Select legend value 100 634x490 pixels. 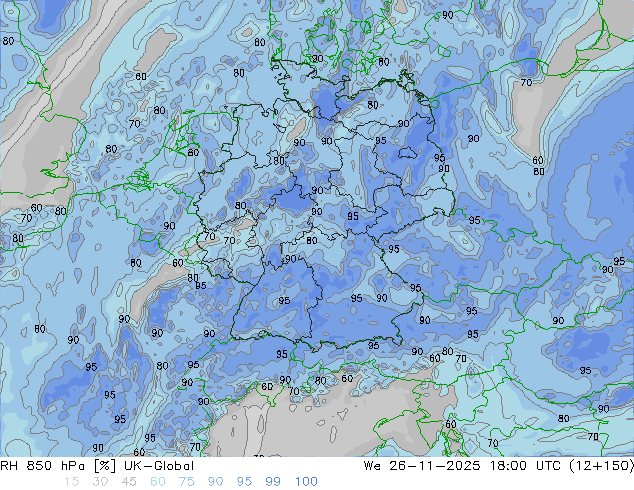(x=306, y=482)
